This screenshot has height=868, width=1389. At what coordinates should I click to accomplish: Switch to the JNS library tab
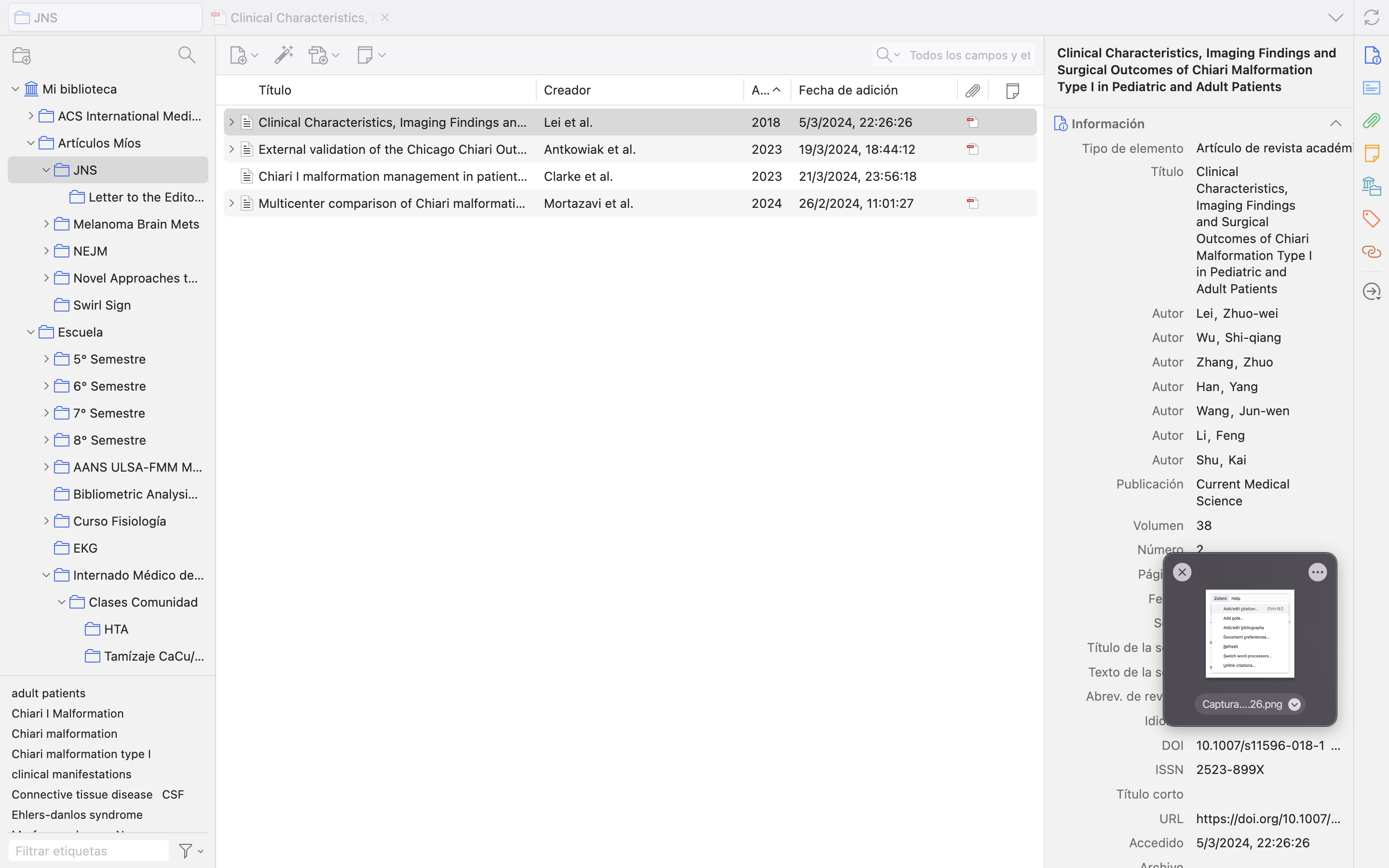tap(105, 18)
